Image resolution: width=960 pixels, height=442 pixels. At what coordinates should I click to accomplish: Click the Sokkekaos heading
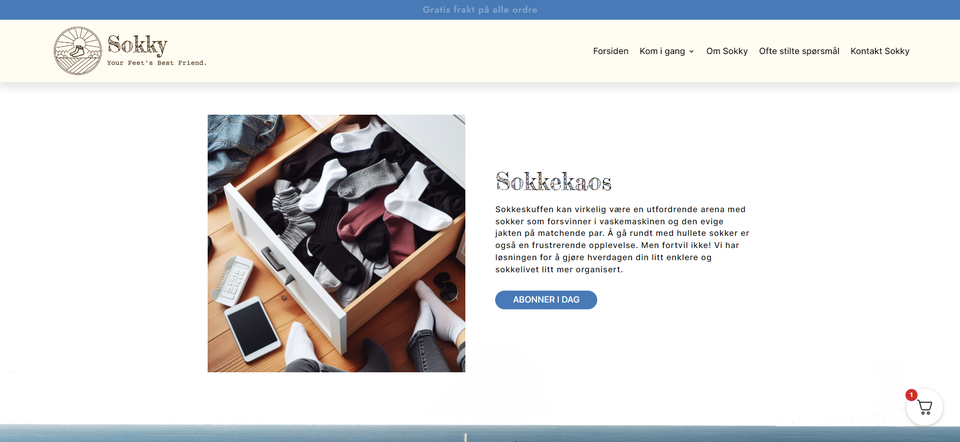pyautogui.click(x=553, y=182)
